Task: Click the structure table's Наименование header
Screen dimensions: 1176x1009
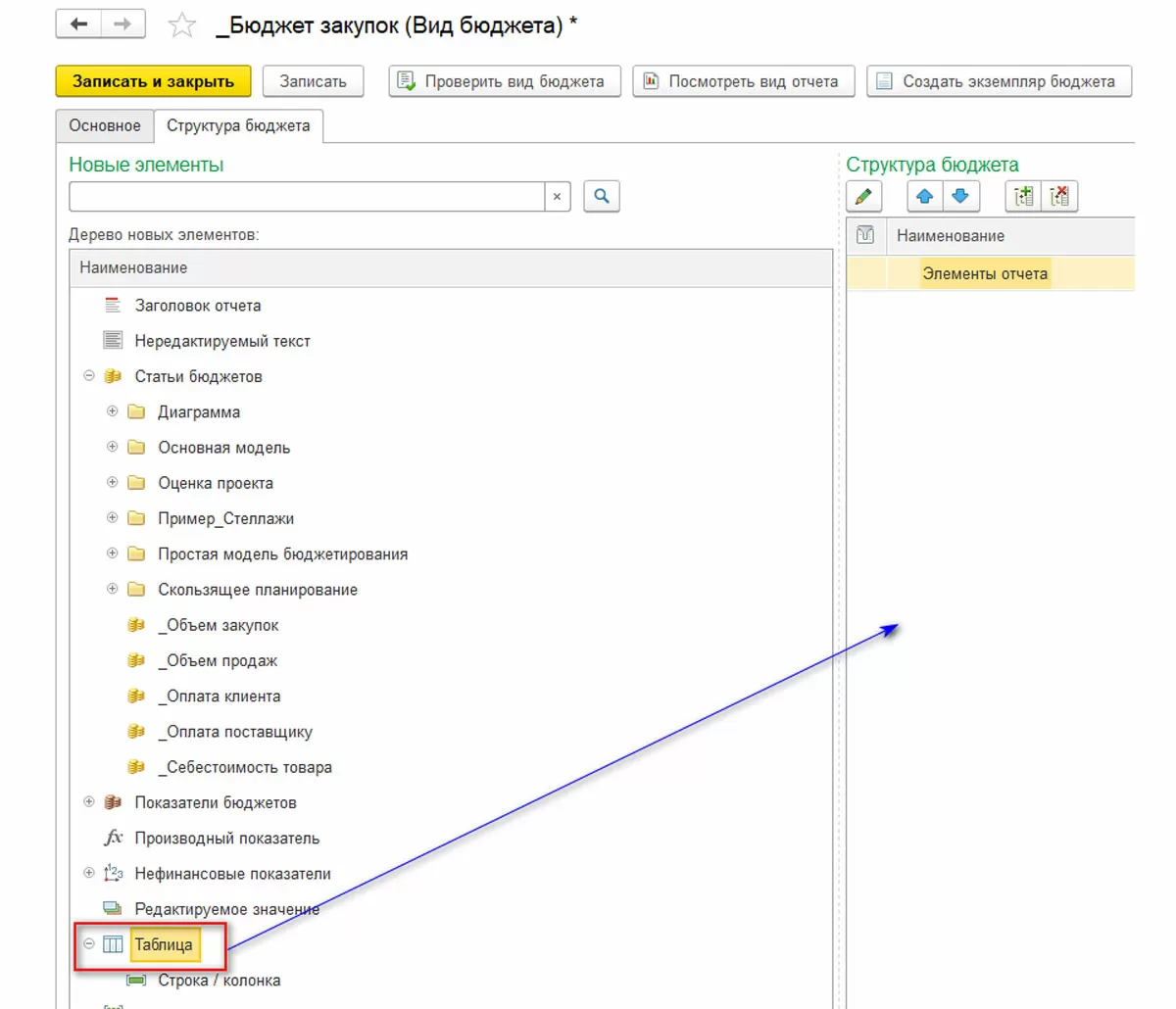Action: [1009, 235]
